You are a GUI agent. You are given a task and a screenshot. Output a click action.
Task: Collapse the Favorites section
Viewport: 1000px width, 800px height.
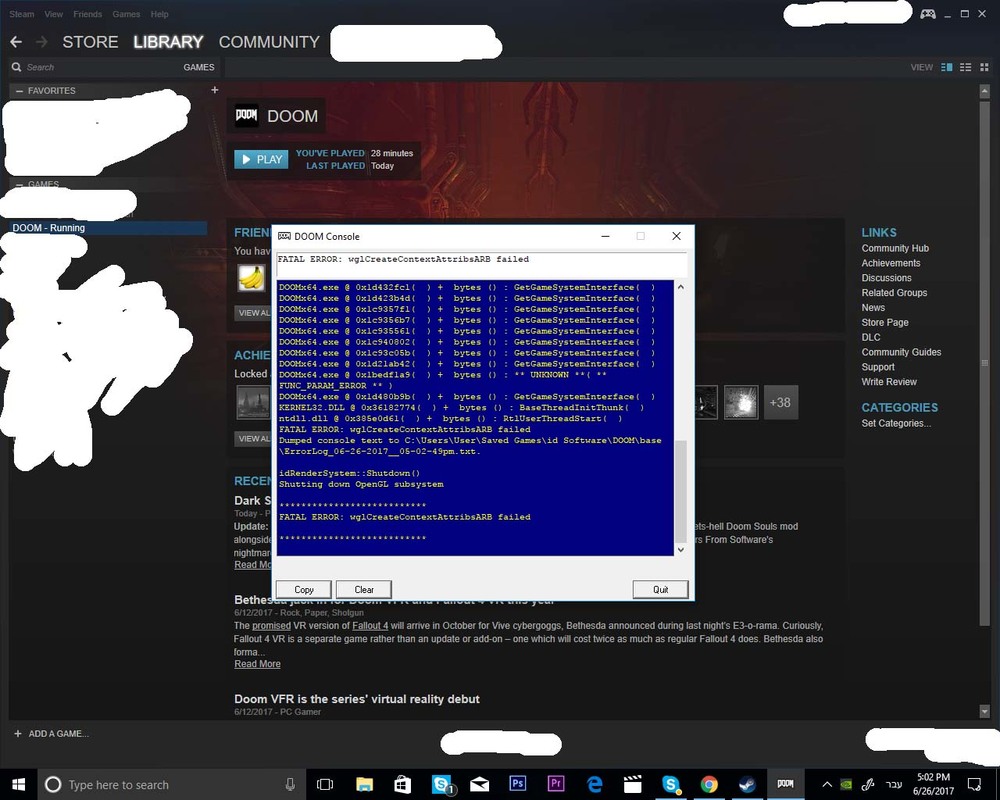[19, 91]
